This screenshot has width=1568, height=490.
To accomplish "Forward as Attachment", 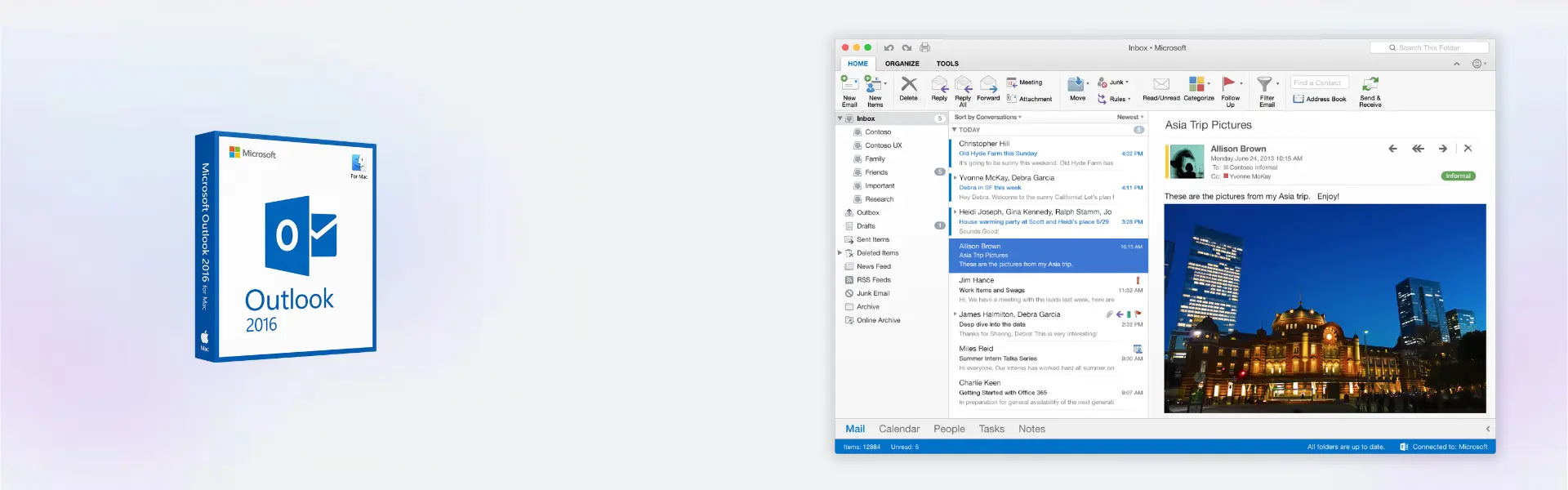I will [1029, 99].
